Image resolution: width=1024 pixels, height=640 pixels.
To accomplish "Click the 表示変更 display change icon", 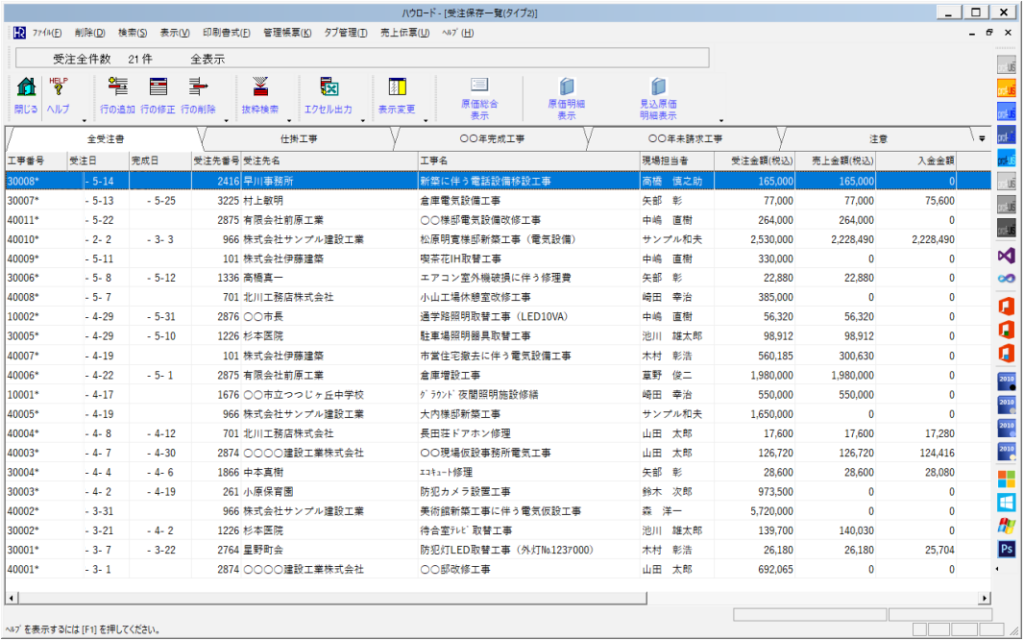I will pyautogui.click(x=397, y=88).
